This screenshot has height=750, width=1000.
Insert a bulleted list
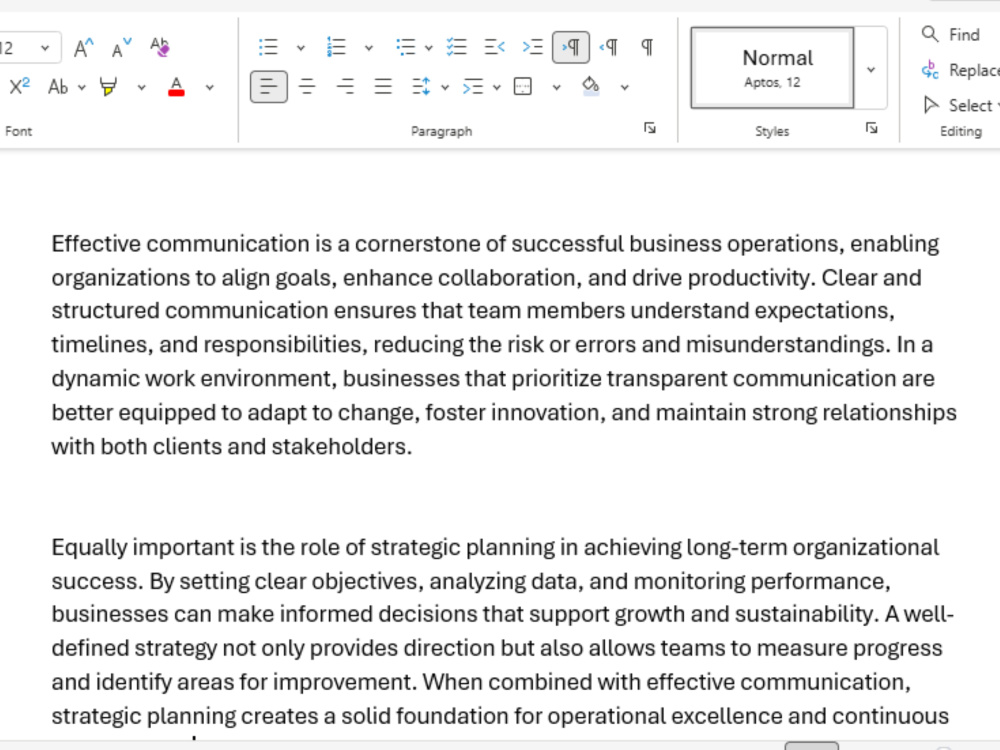268,47
